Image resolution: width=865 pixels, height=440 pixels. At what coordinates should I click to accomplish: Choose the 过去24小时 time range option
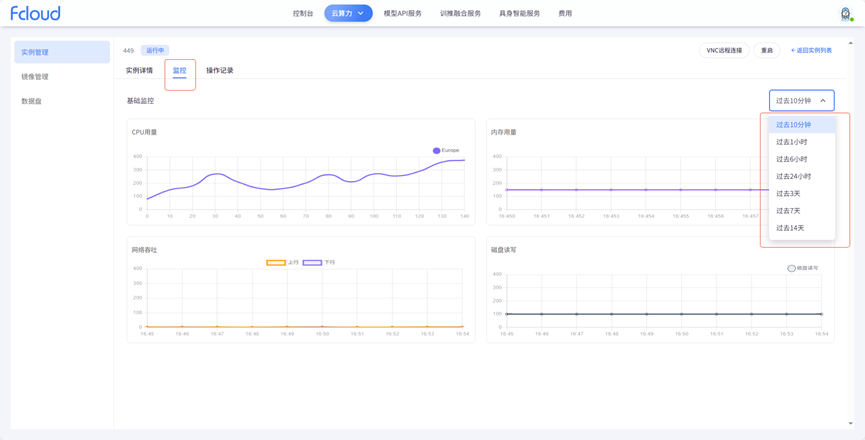coord(794,176)
